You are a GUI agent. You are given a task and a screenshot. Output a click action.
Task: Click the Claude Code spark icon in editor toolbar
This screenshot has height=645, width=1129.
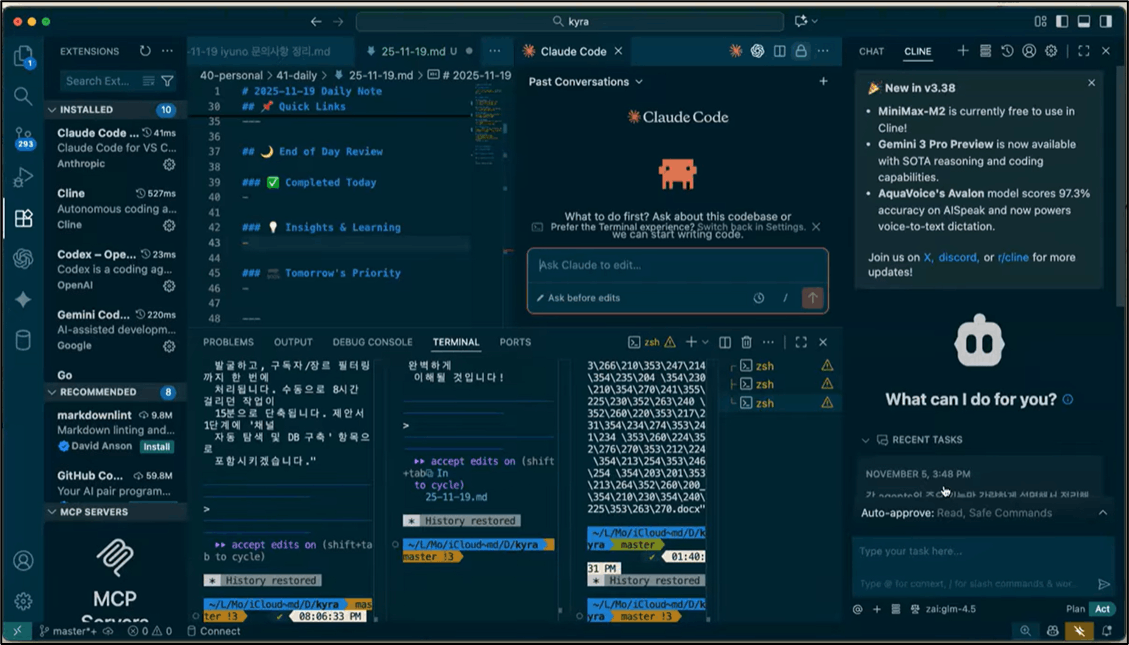pos(735,51)
